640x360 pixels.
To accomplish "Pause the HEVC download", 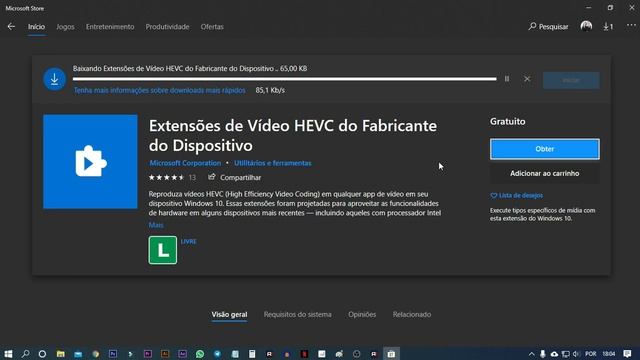I will coord(507,79).
